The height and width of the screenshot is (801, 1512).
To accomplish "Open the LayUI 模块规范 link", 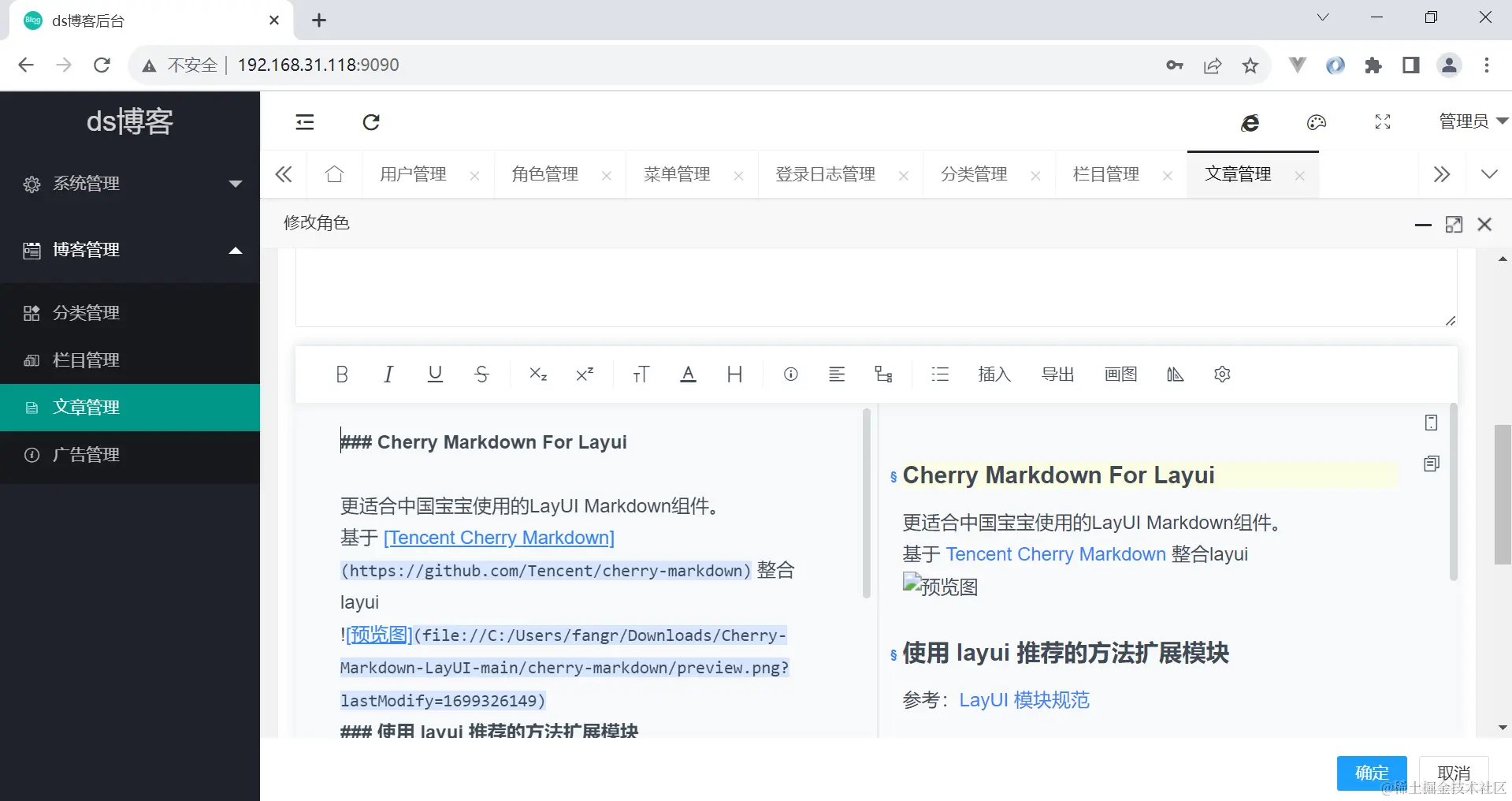I will [x=1024, y=700].
